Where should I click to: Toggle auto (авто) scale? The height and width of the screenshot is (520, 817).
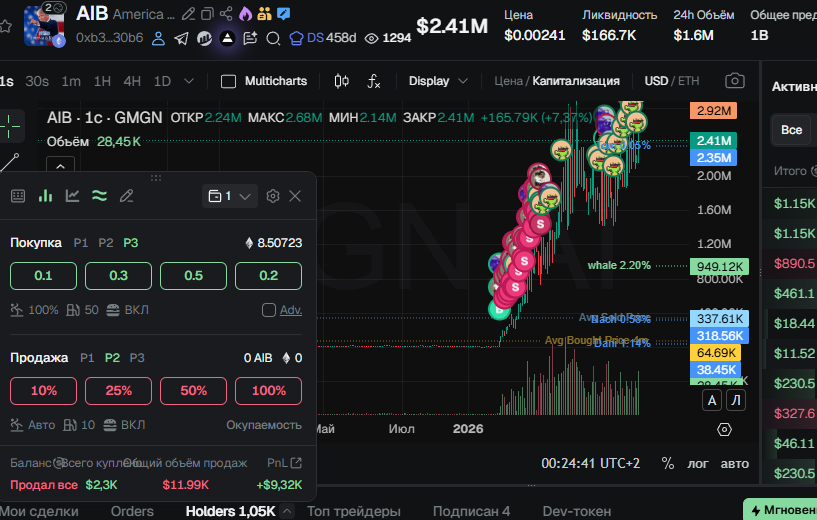tap(735, 463)
